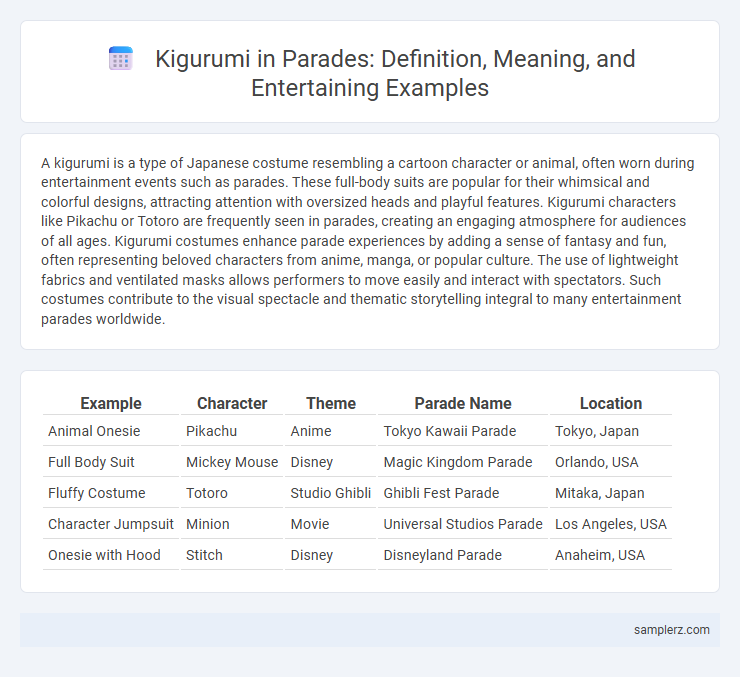Click the 'Ghibli Fest Parade' cell
740x677 pixels.
pyautogui.click(x=463, y=493)
